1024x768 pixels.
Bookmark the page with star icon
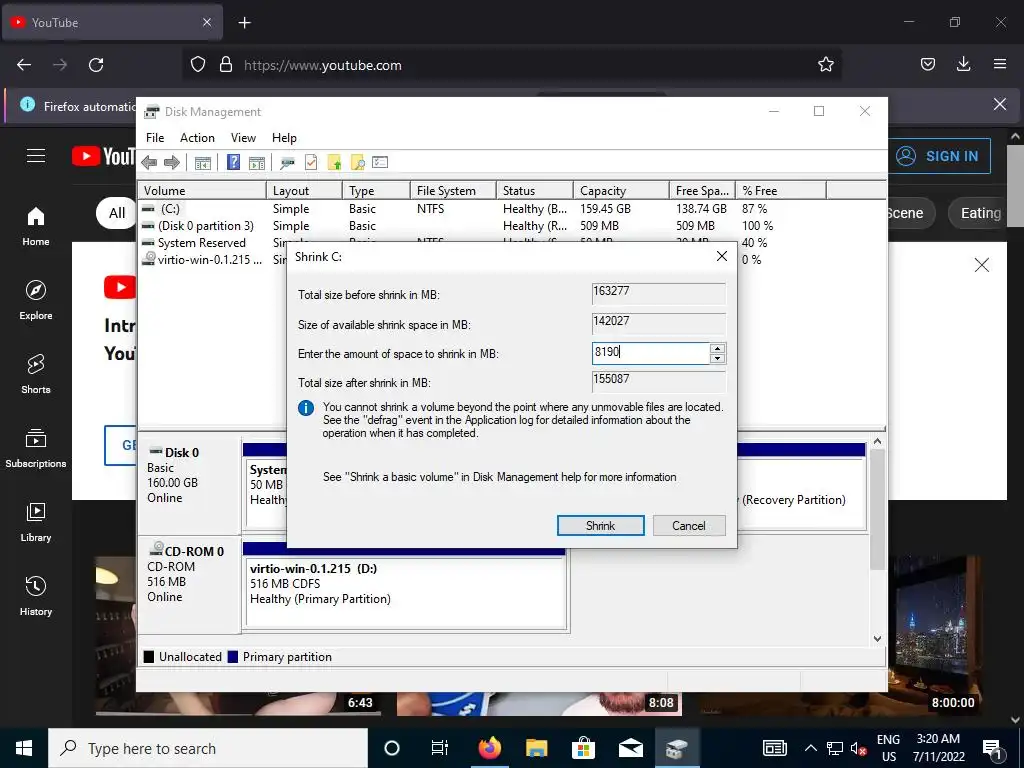pyautogui.click(x=825, y=65)
